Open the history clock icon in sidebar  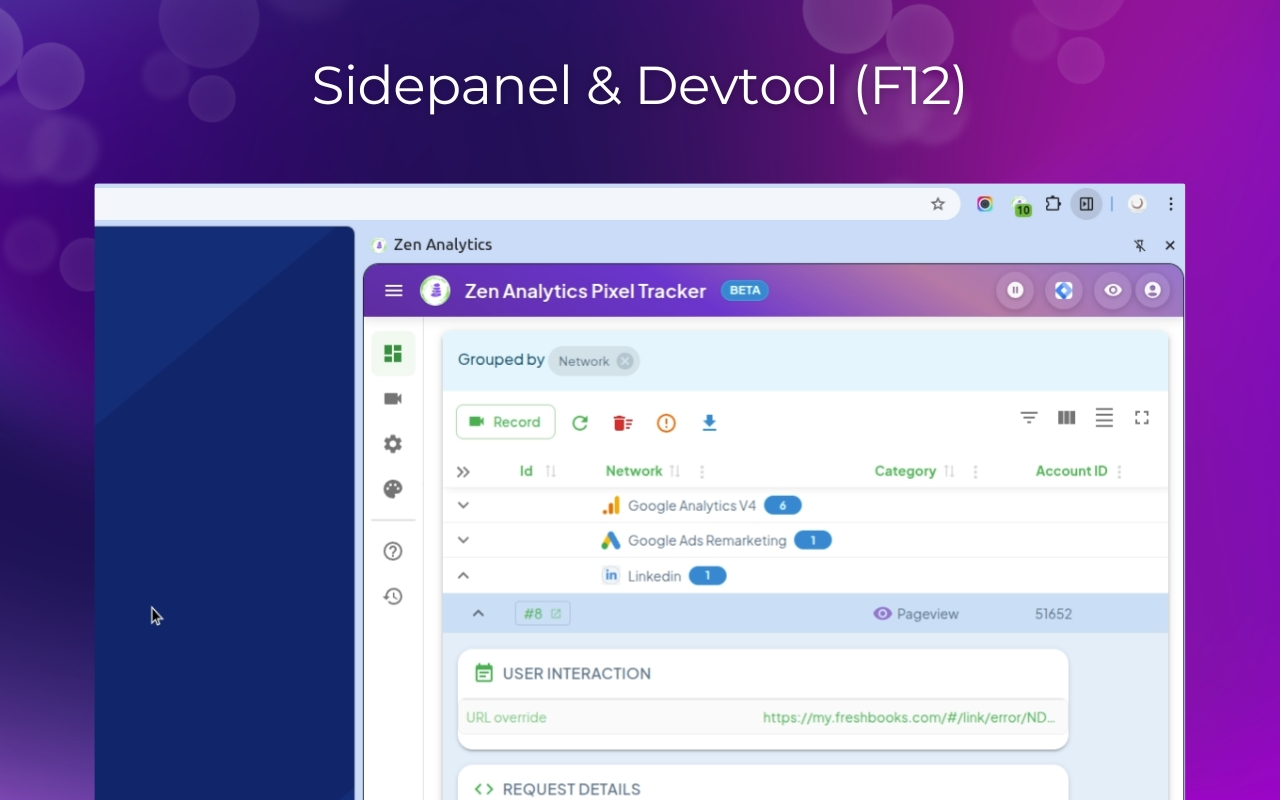click(x=393, y=596)
